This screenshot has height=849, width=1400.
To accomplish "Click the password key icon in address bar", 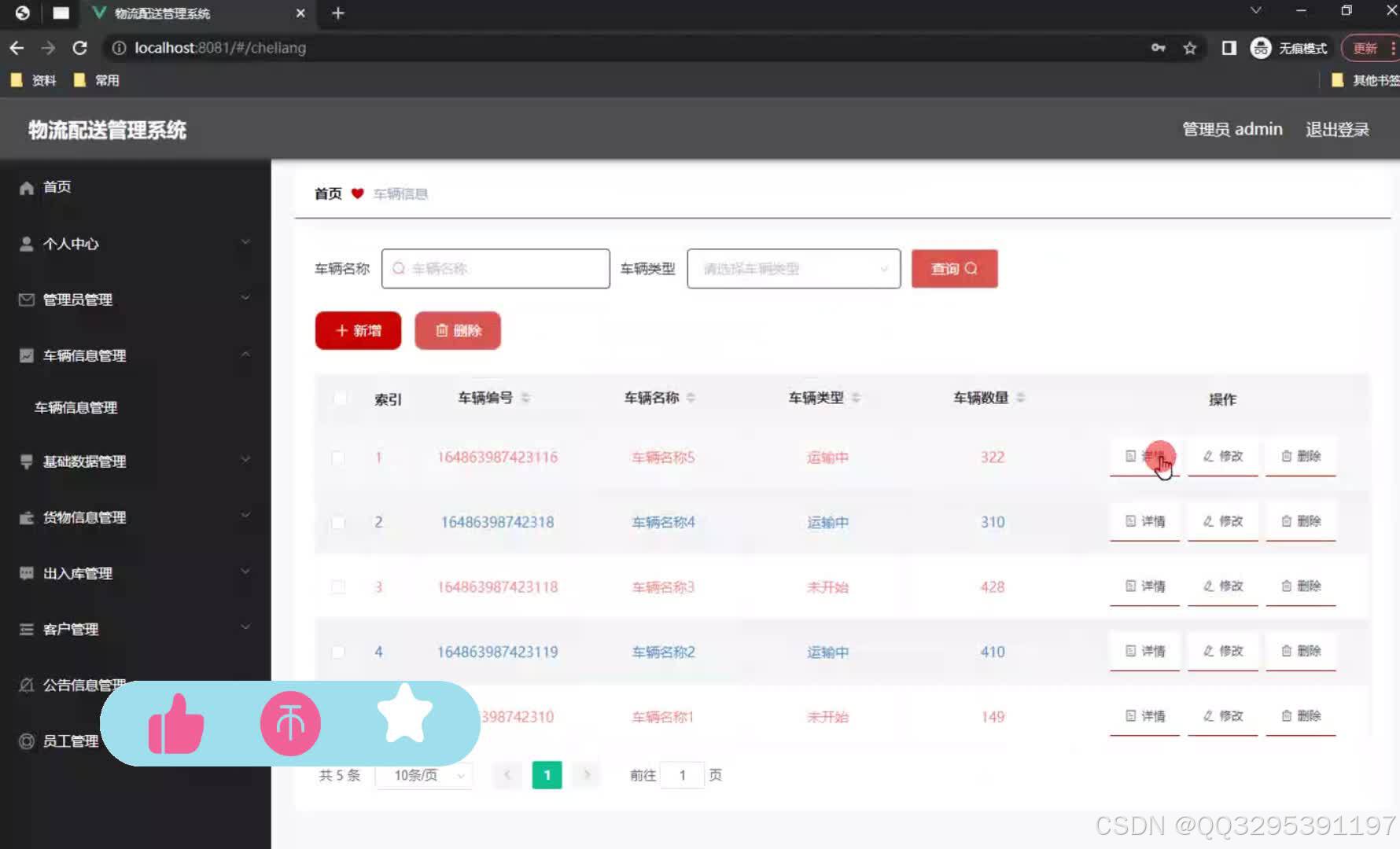I will [1159, 48].
